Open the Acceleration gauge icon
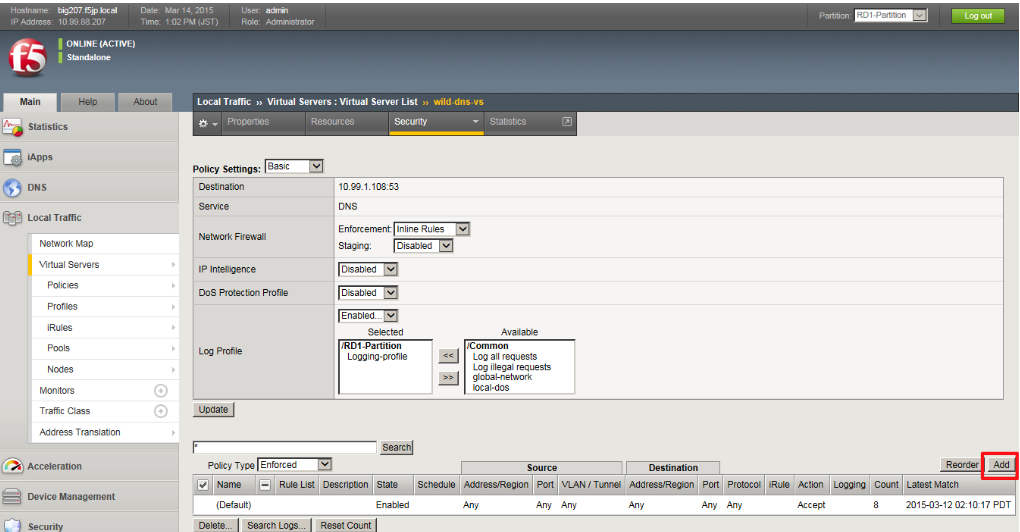This screenshot has width=1020, height=532. [x=12, y=466]
